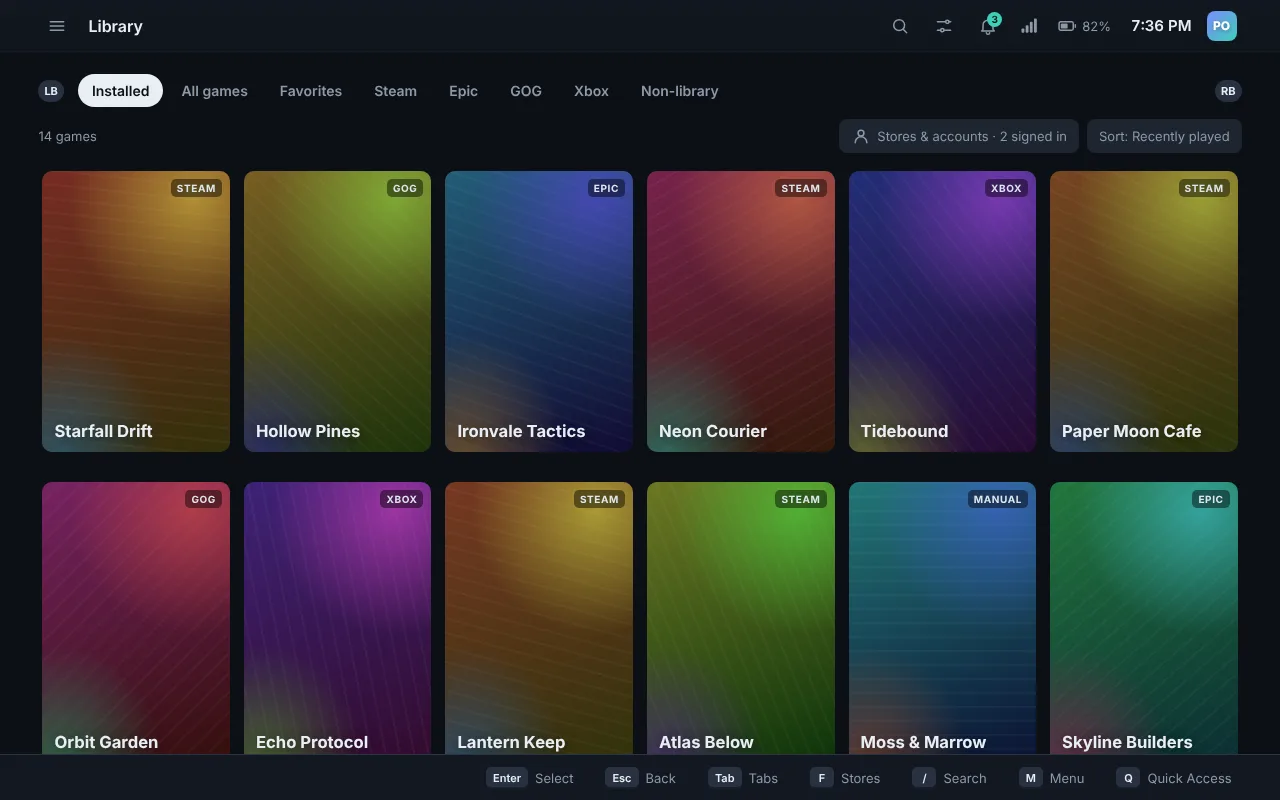The image size is (1280, 800).
Task: Go to the GOG tab
Action: [x=526, y=91]
